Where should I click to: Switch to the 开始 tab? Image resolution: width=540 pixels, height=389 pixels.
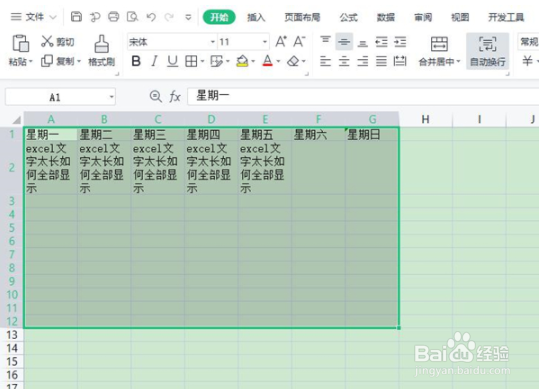[219, 17]
